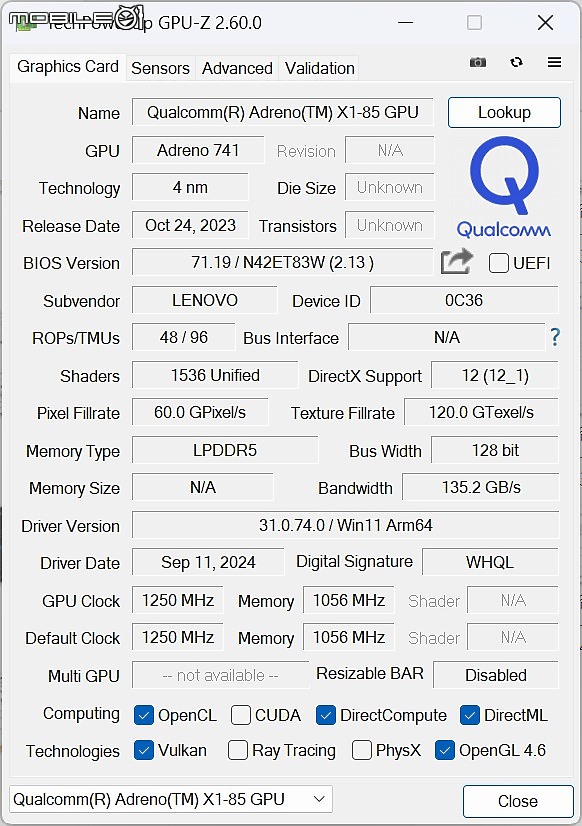Click the Default Clock row Memory 1056 MHz field

point(349,637)
